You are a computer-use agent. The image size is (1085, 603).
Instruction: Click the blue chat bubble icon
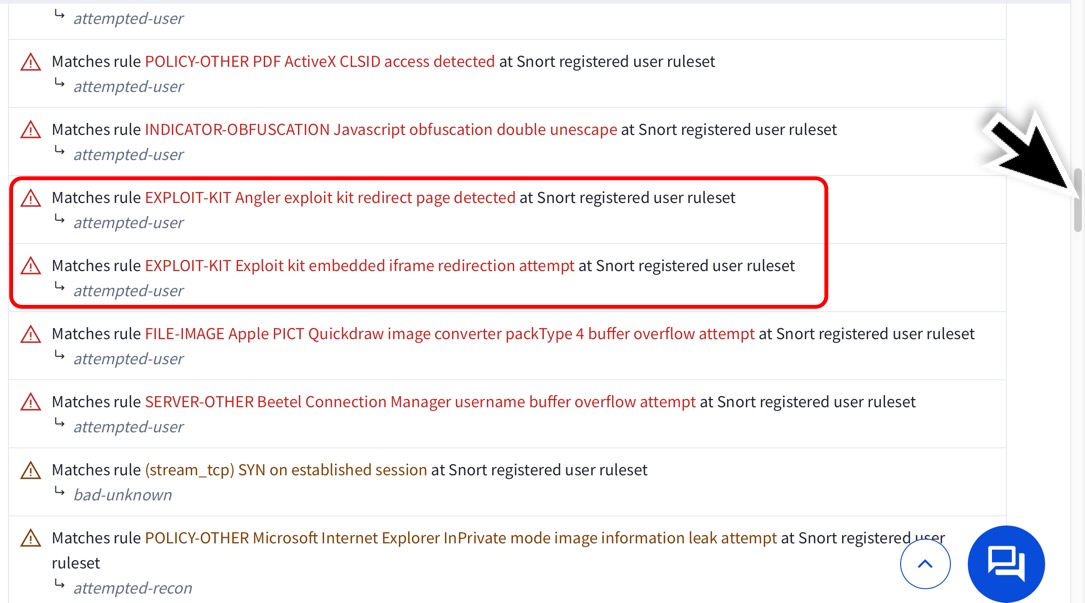[x=1005, y=564]
